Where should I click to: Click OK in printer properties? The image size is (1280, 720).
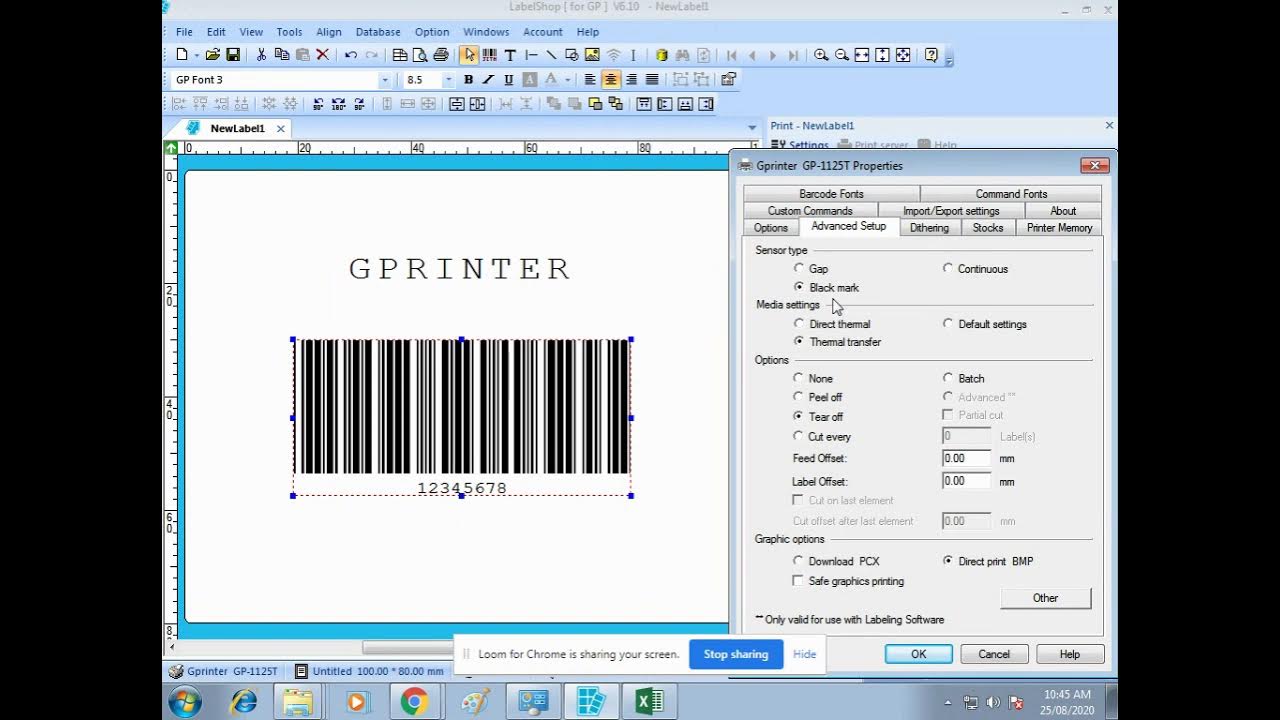[x=918, y=654]
